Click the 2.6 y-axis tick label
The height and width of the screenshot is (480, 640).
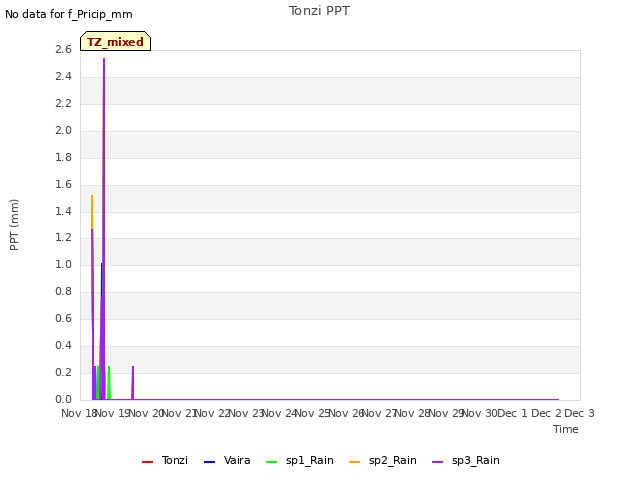coord(63,49)
